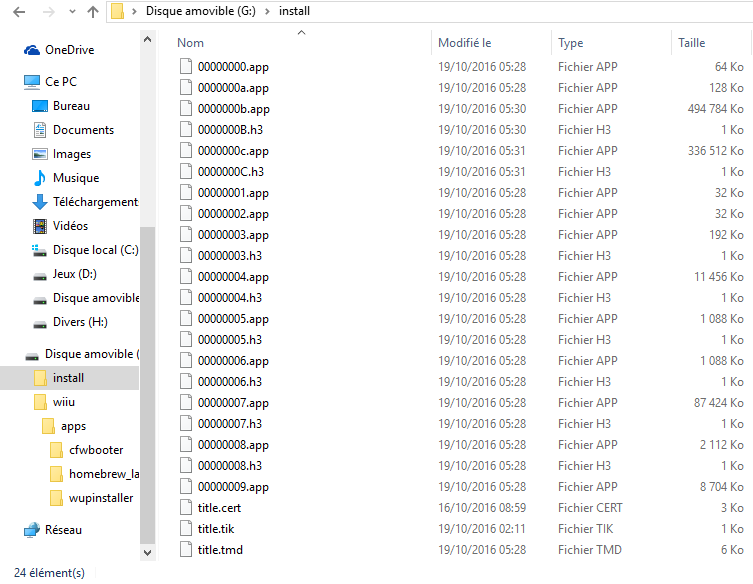Select file 00000003.h3

230,256
